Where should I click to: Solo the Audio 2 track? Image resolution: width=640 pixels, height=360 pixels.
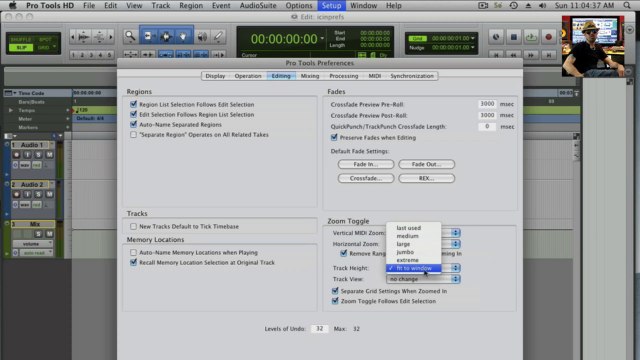point(38,194)
